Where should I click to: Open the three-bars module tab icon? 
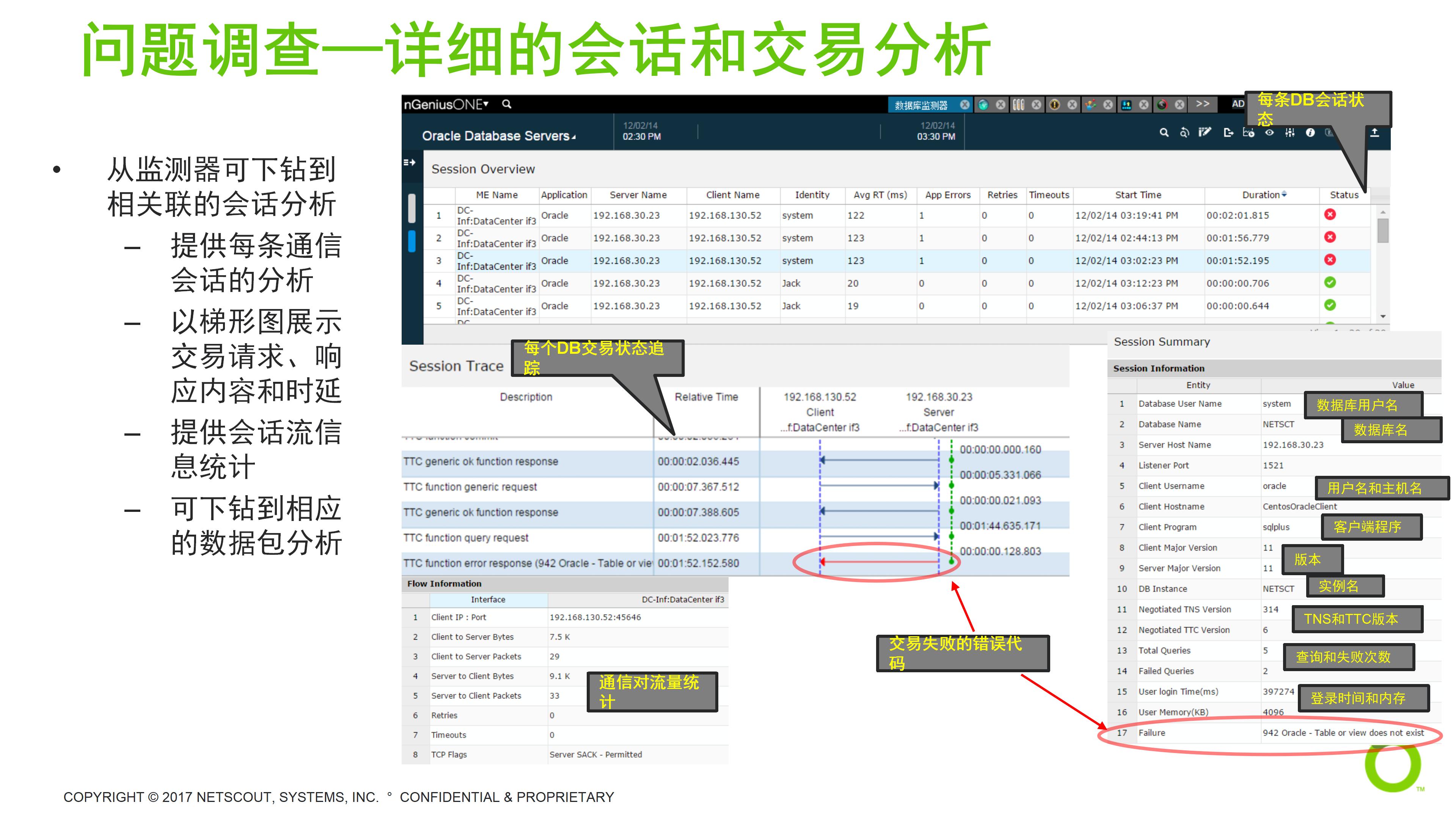click(1019, 105)
